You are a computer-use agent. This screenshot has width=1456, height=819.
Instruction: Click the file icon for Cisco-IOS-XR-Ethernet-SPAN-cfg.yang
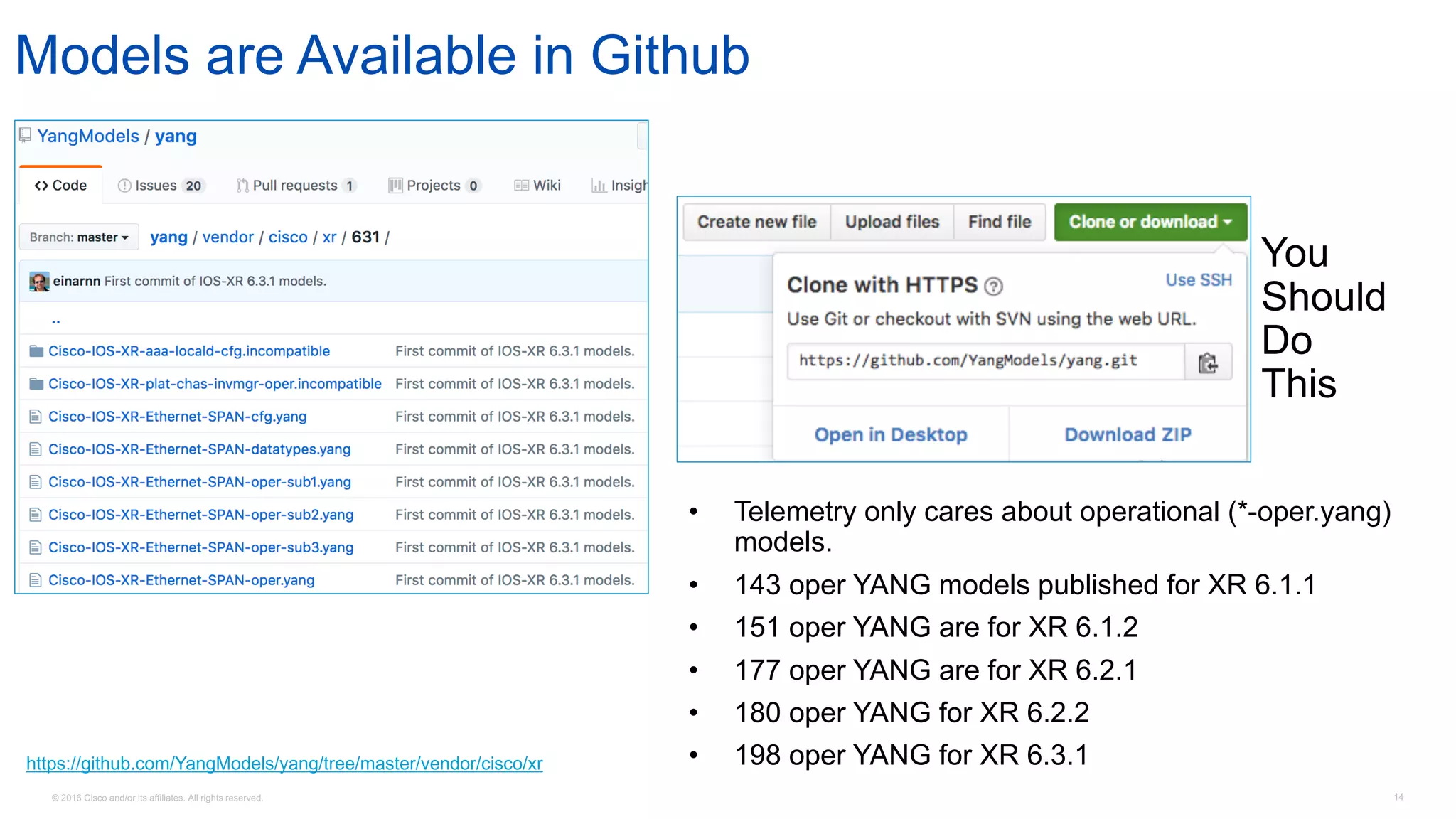click(35, 417)
